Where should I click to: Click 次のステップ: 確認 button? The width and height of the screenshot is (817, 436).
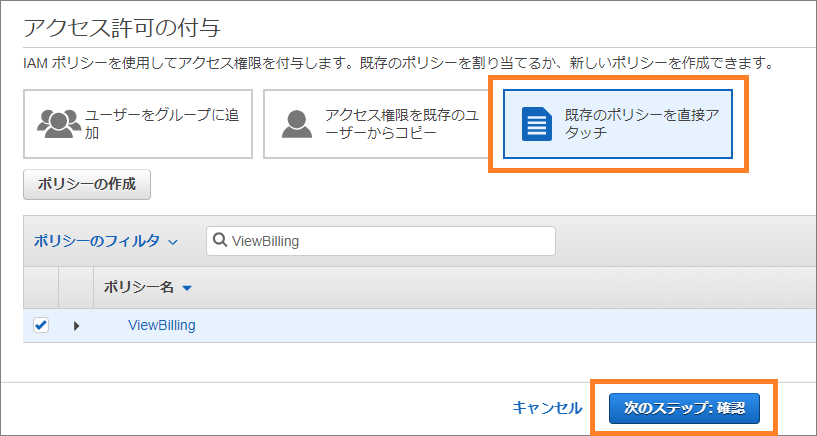point(684,408)
